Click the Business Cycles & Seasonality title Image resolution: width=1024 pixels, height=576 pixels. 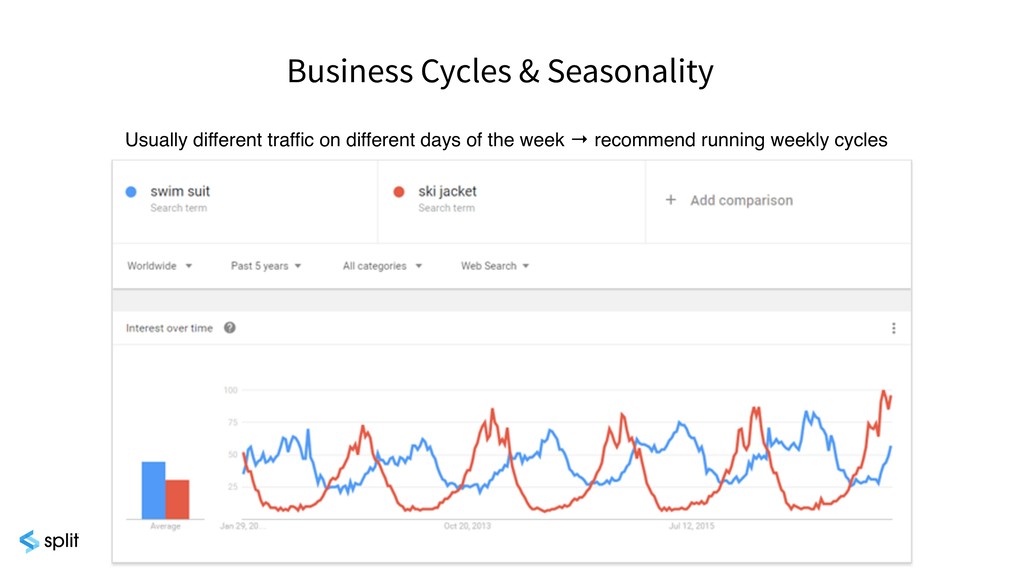(x=500, y=71)
